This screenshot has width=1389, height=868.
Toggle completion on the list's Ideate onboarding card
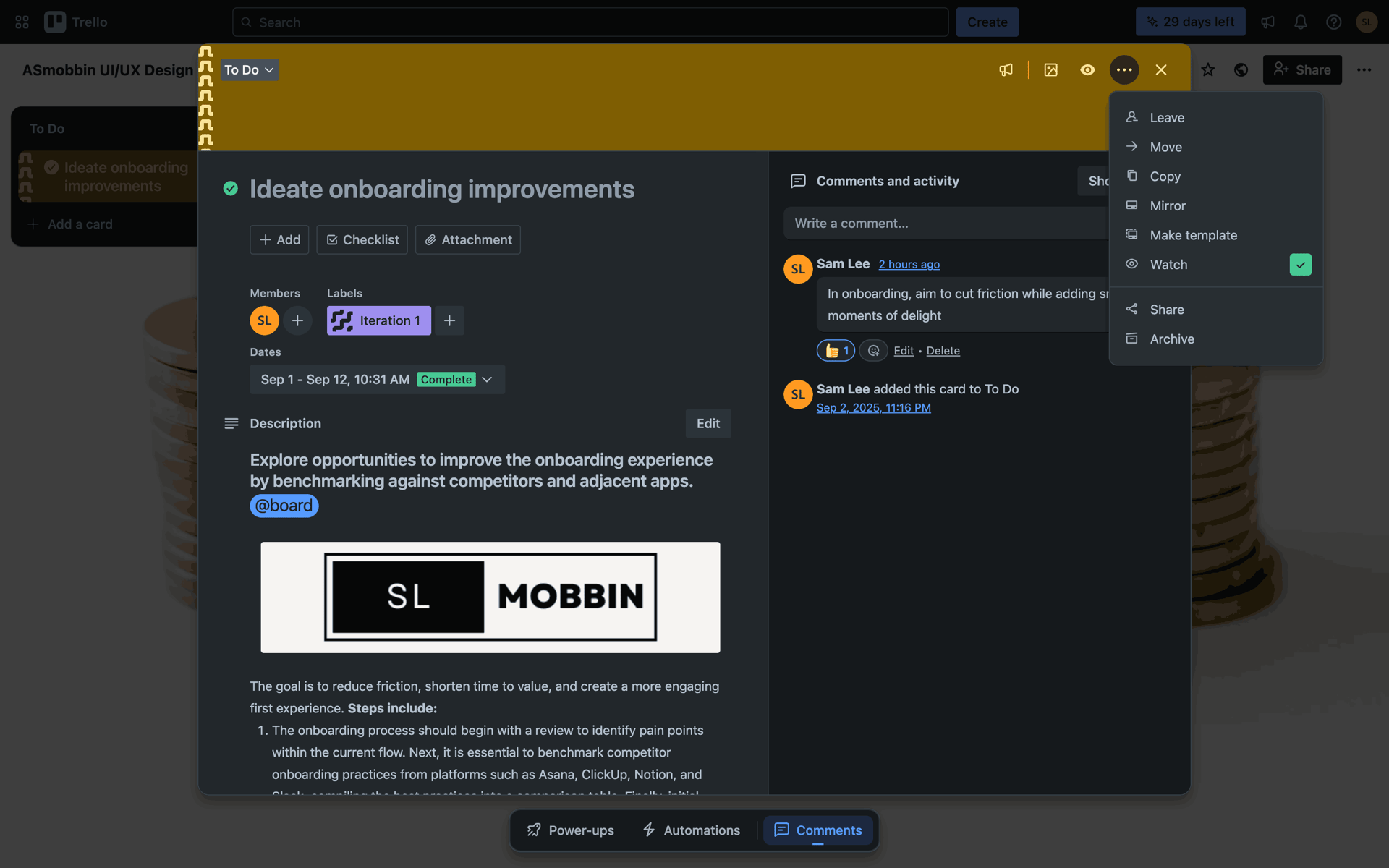tap(51, 167)
